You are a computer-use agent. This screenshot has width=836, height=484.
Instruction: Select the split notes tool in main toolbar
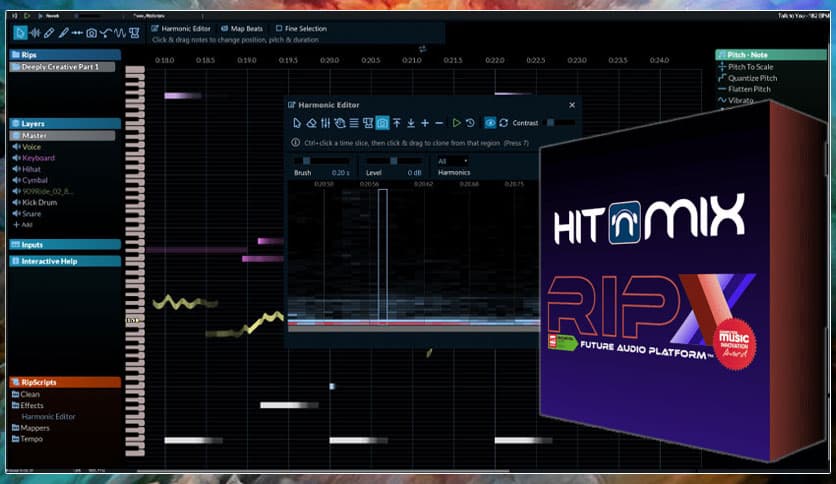coord(77,33)
